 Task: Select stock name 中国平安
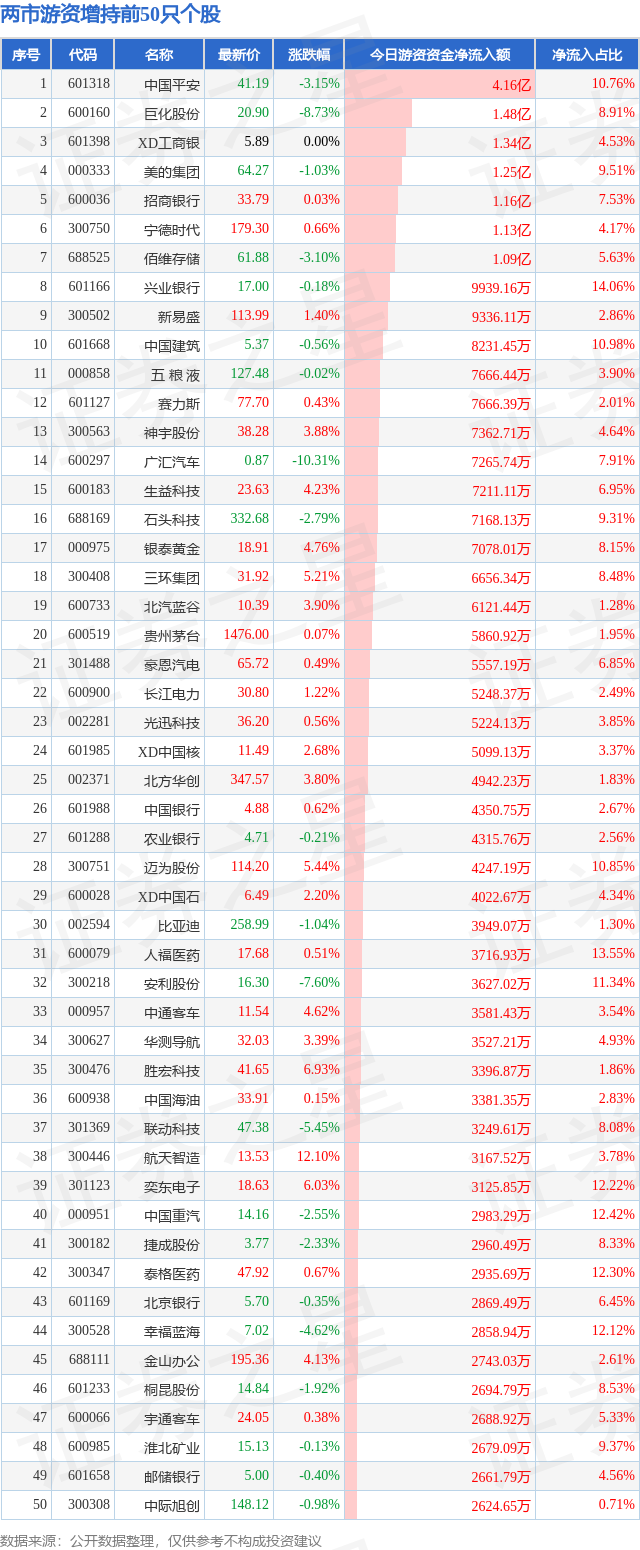click(172, 85)
